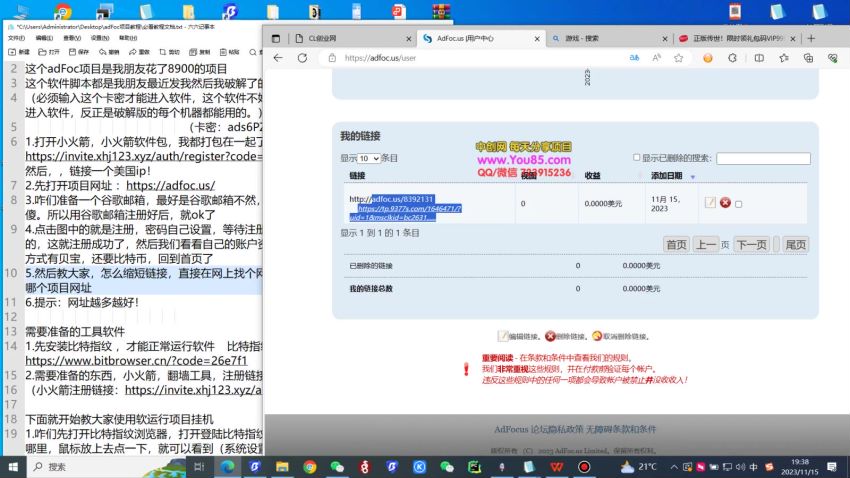The image size is (850, 478).
Task: Open the 显示 entries-per-page dropdown
Action: pyautogui.click(x=369, y=158)
